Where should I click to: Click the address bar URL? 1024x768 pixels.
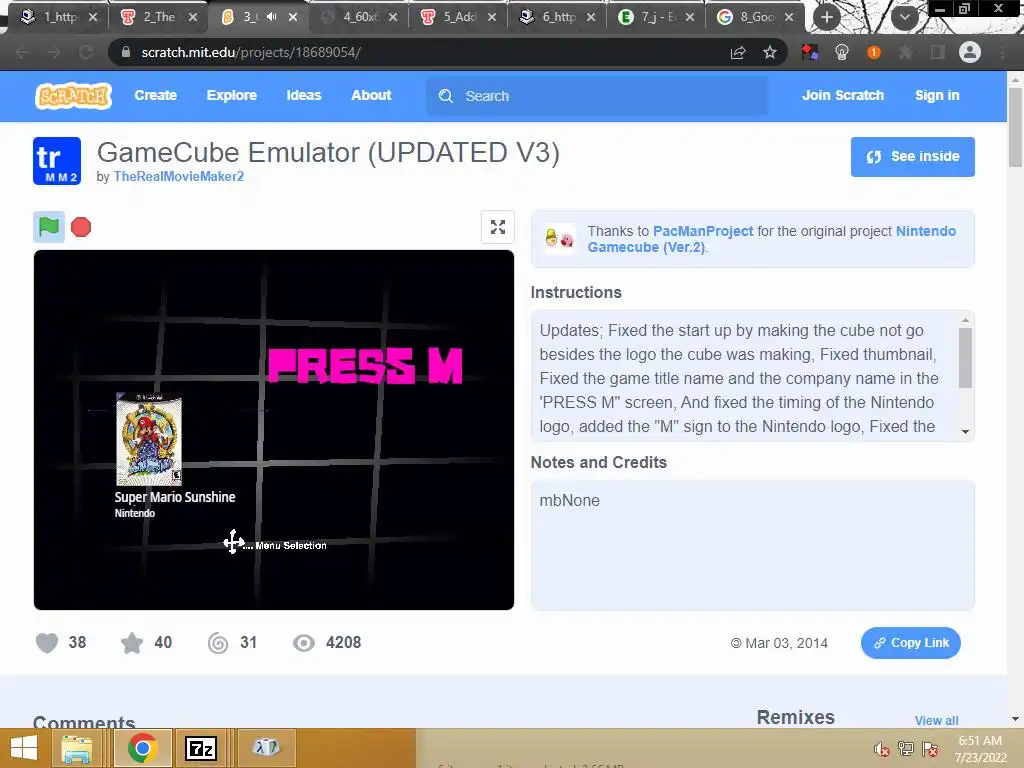click(251, 52)
